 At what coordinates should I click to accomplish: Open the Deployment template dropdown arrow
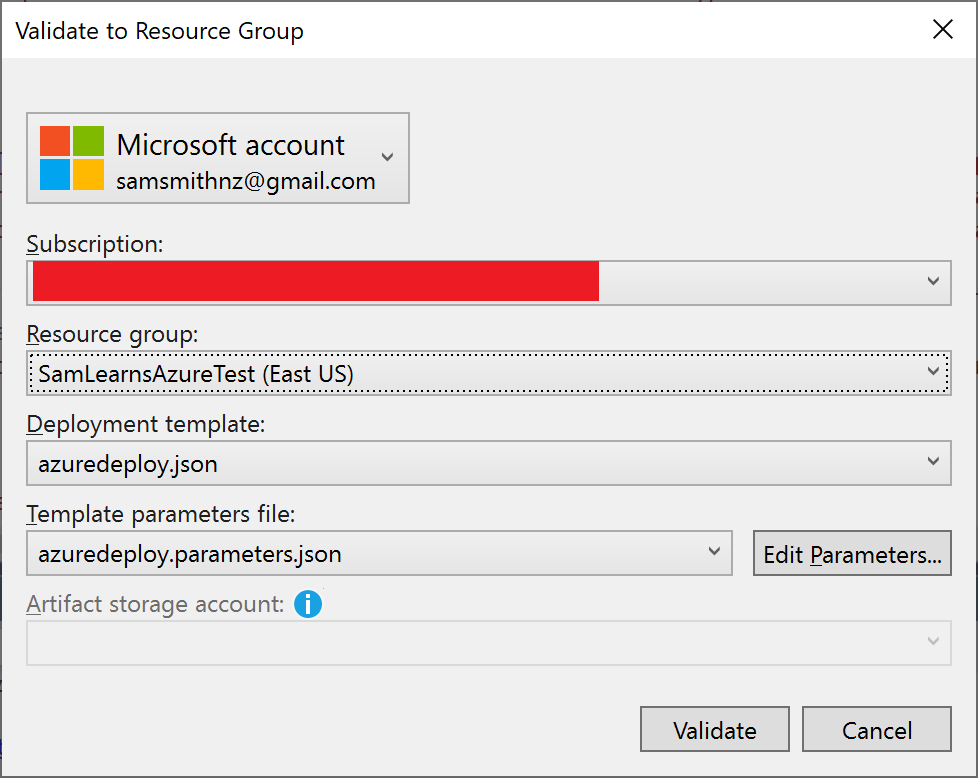pos(933,463)
